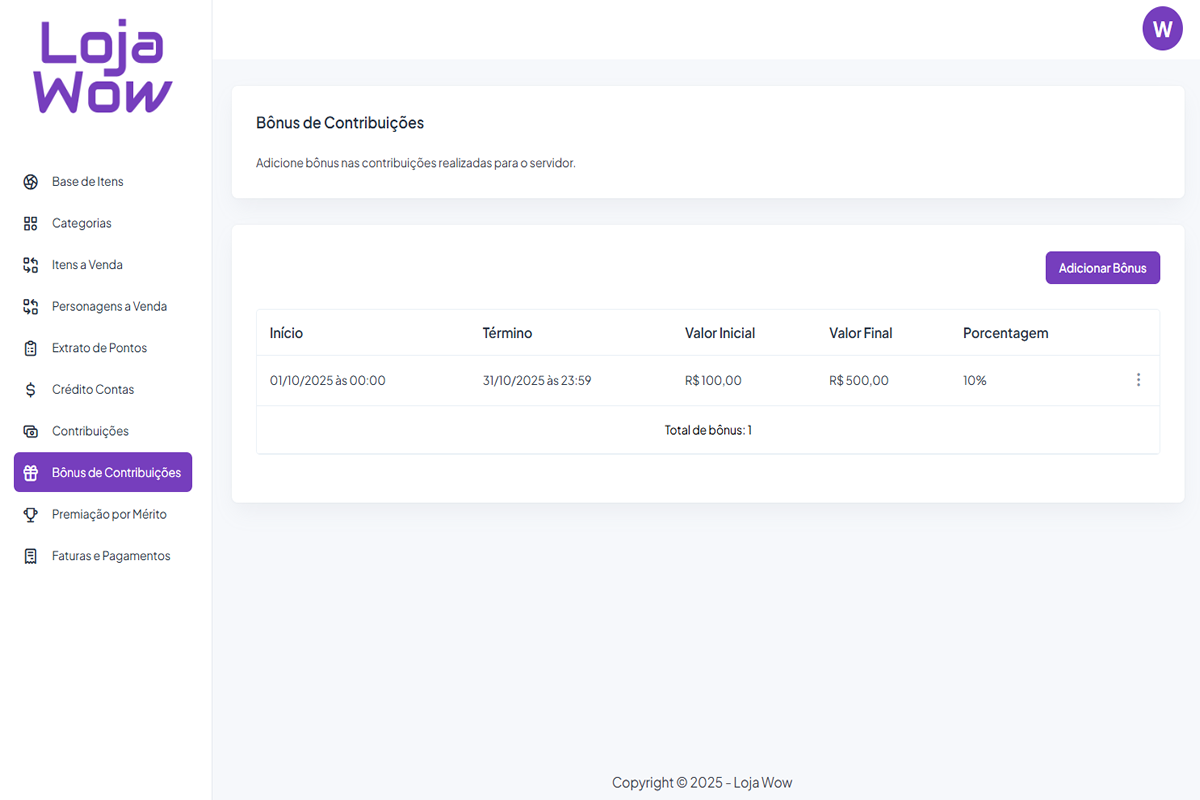Screen dimensions: 1200x800
Task: Click the Base de Itens sidebar icon
Action: click(30, 182)
